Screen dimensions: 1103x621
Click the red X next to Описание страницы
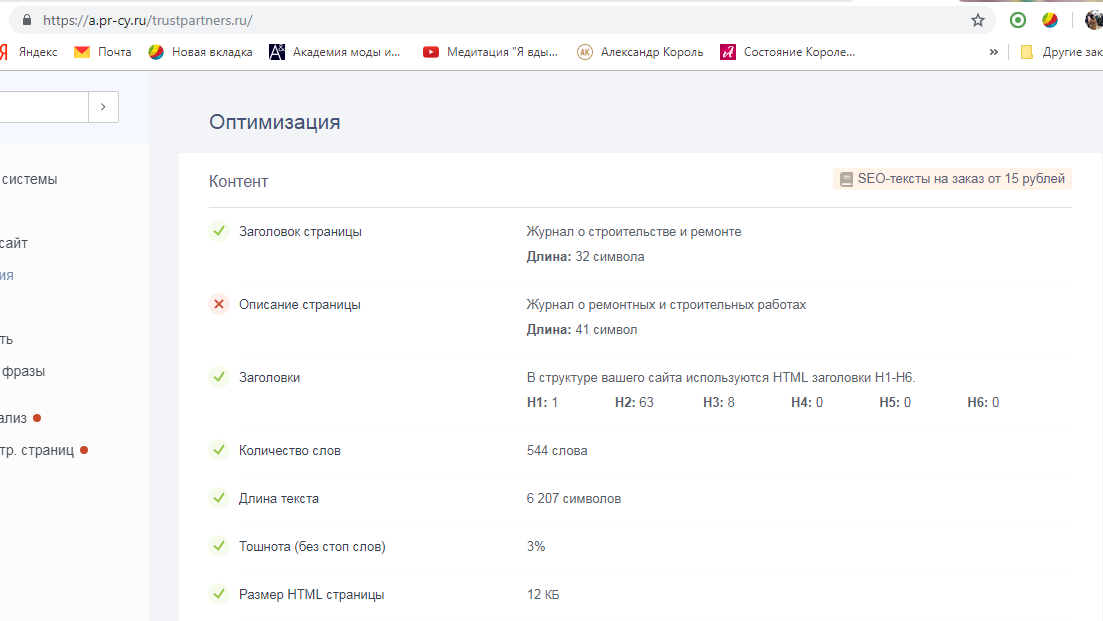point(219,304)
